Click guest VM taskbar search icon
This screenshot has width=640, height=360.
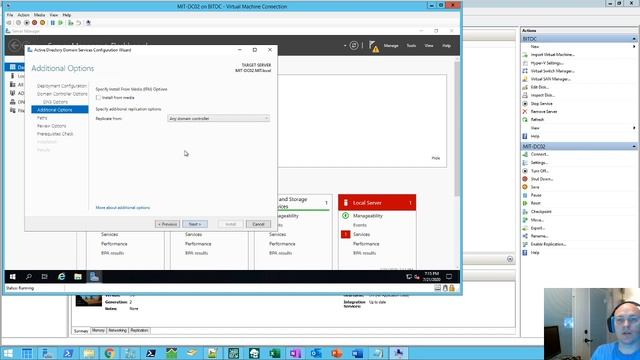29,277
